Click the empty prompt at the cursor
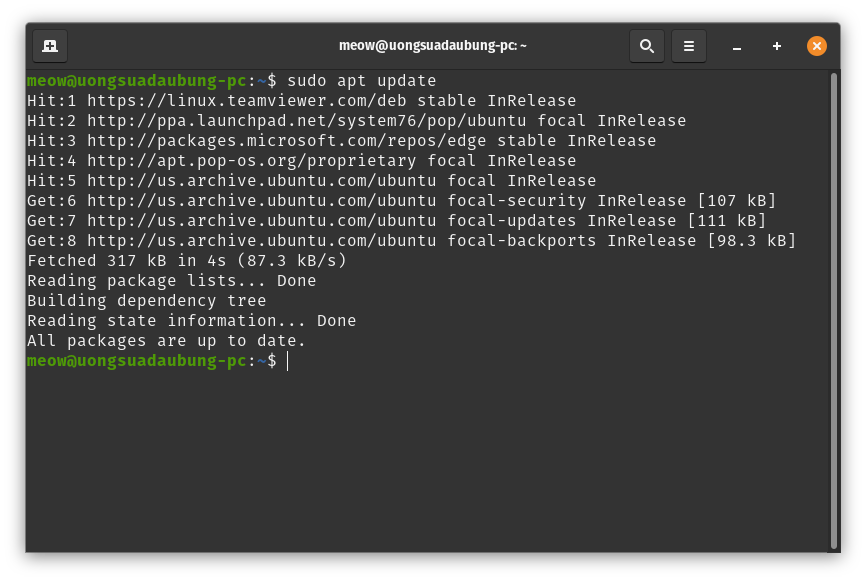The height and width of the screenshot is (581, 866). pos(287,361)
